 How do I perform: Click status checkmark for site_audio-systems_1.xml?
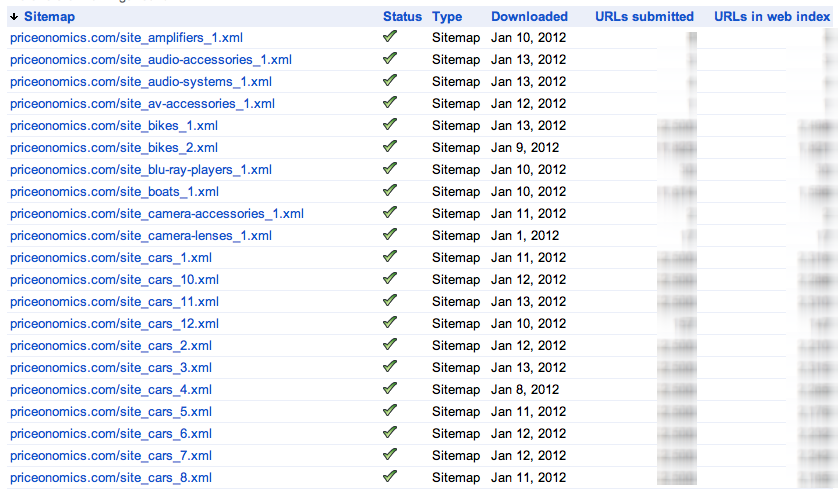point(390,80)
